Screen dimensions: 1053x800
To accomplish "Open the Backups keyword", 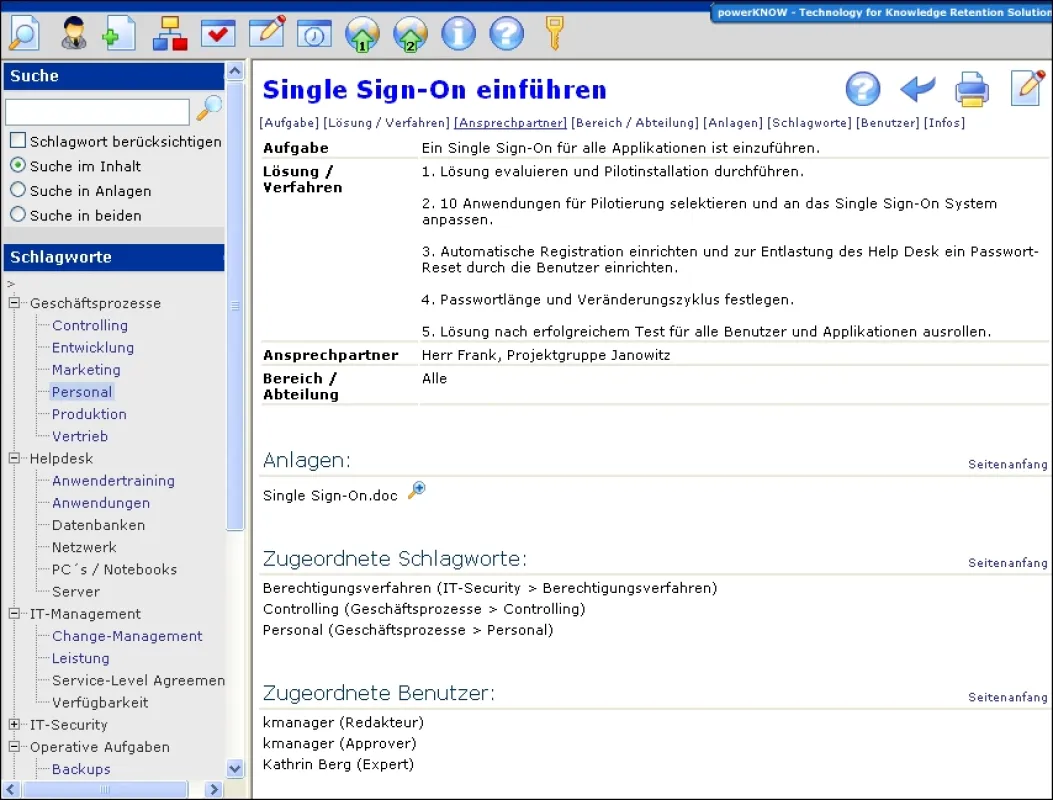I will pos(81,768).
